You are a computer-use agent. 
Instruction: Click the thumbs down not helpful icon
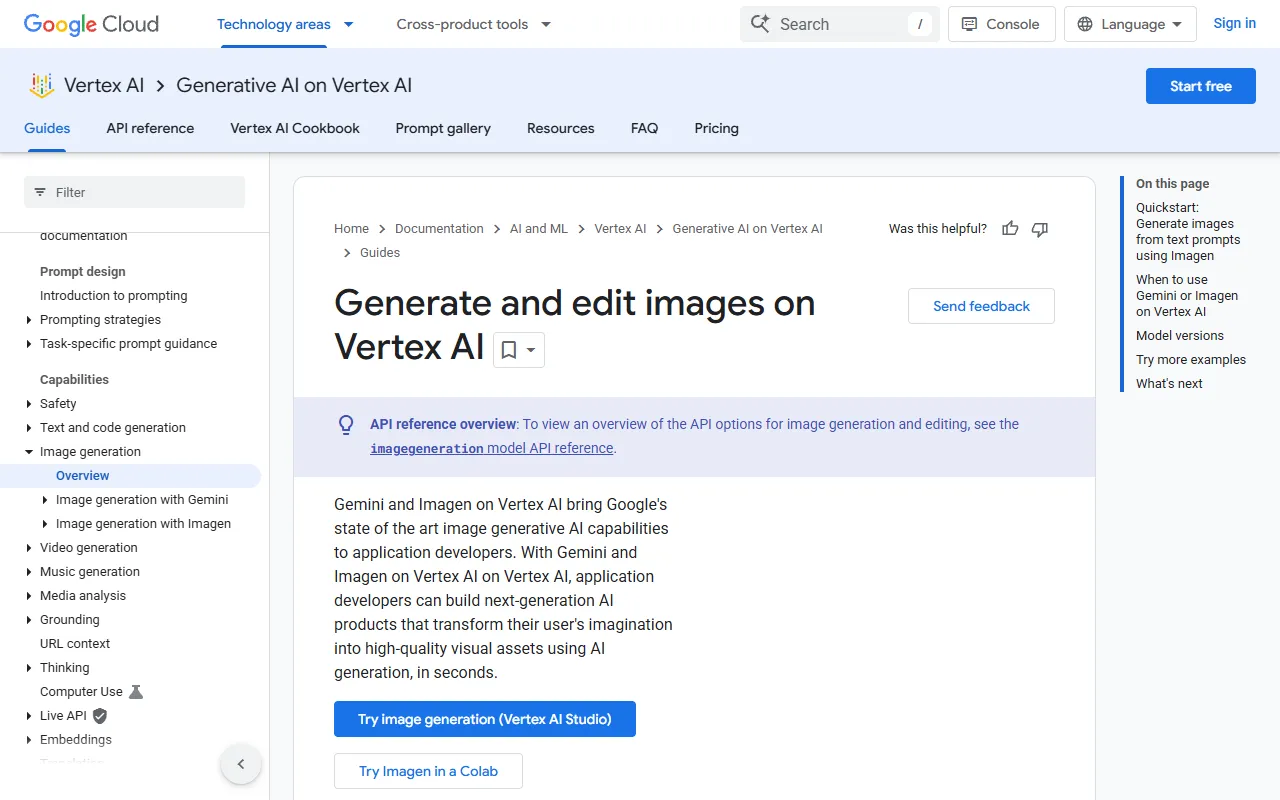(1040, 229)
